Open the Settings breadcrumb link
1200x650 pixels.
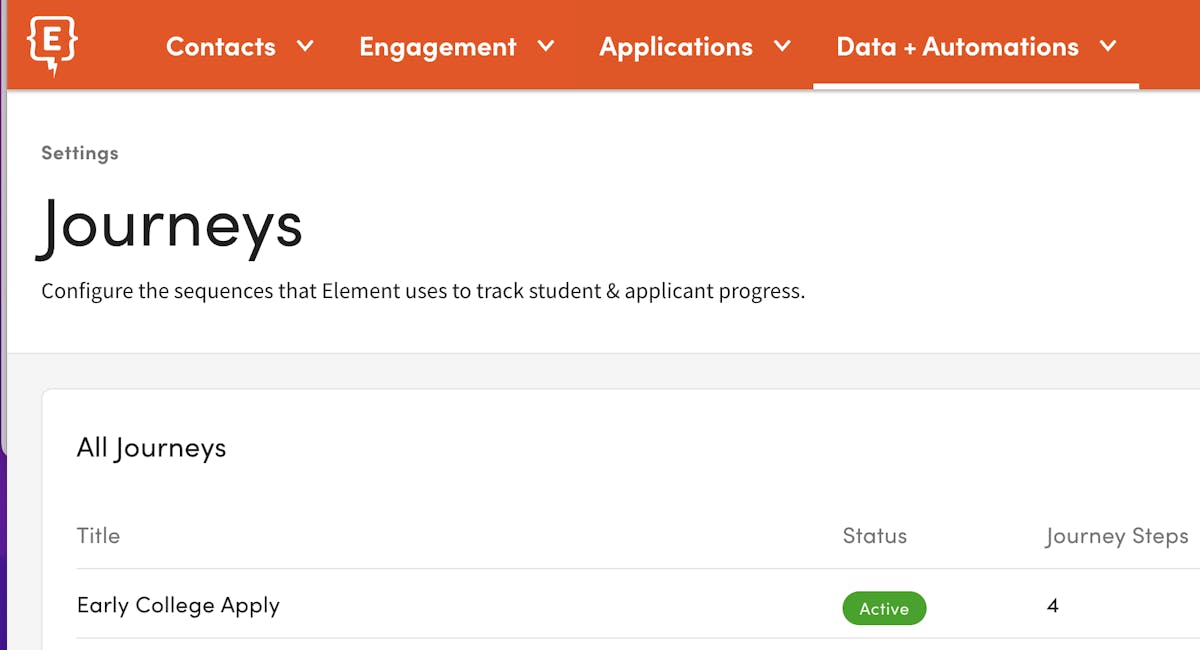pyautogui.click(x=79, y=153)
